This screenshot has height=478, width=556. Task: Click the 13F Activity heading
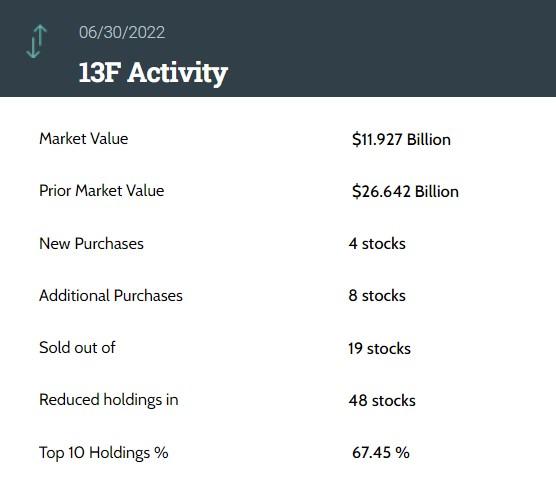click(x=153, y=73)
